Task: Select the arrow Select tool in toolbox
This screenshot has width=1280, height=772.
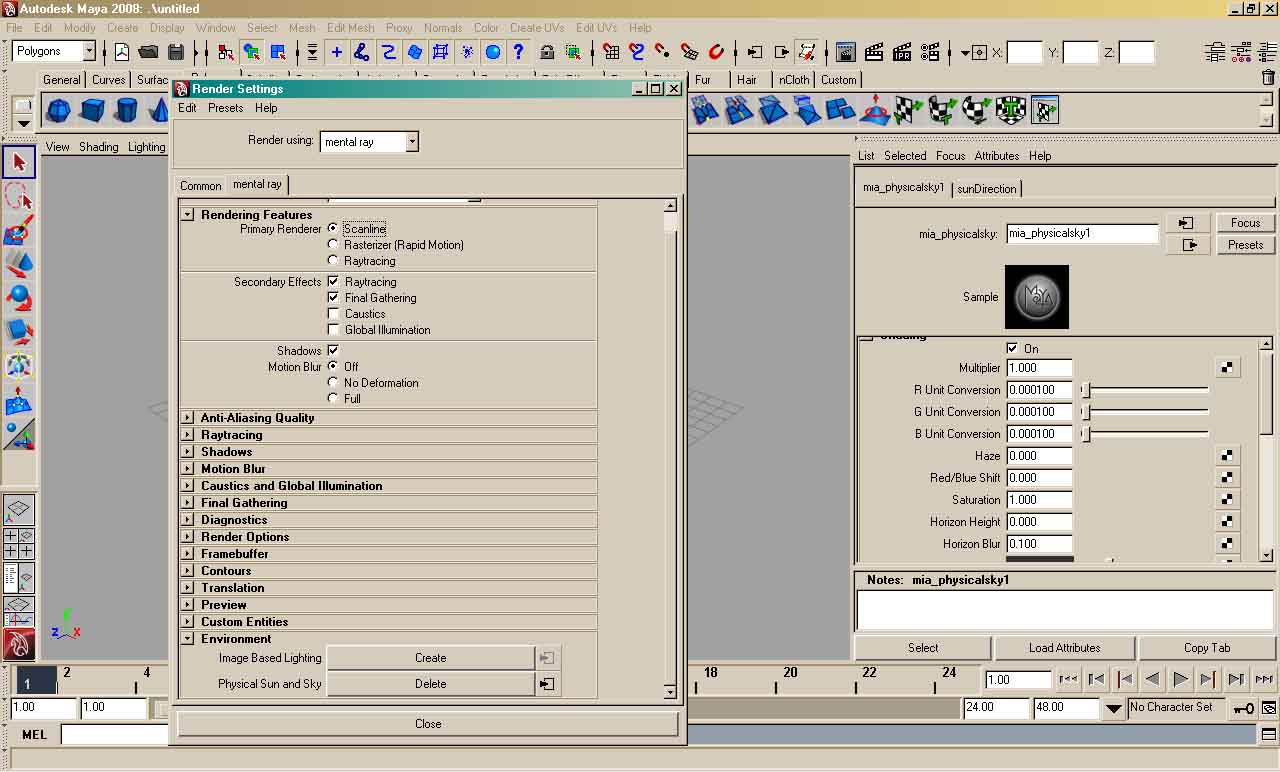Action: [19, 162]
